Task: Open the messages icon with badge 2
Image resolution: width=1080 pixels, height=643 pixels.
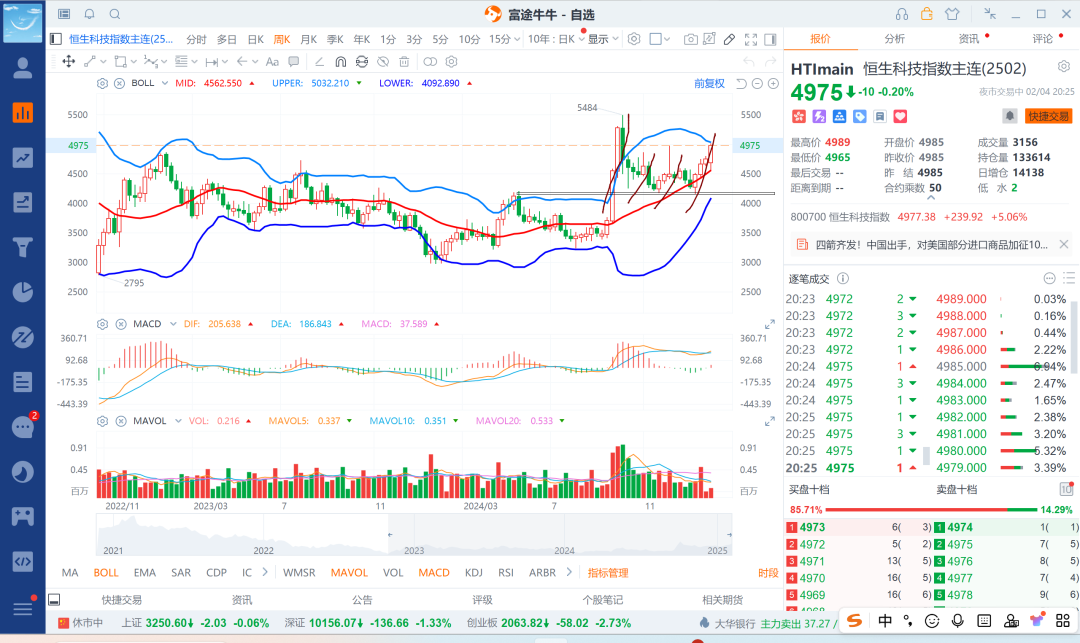Action: coord(23,427)
